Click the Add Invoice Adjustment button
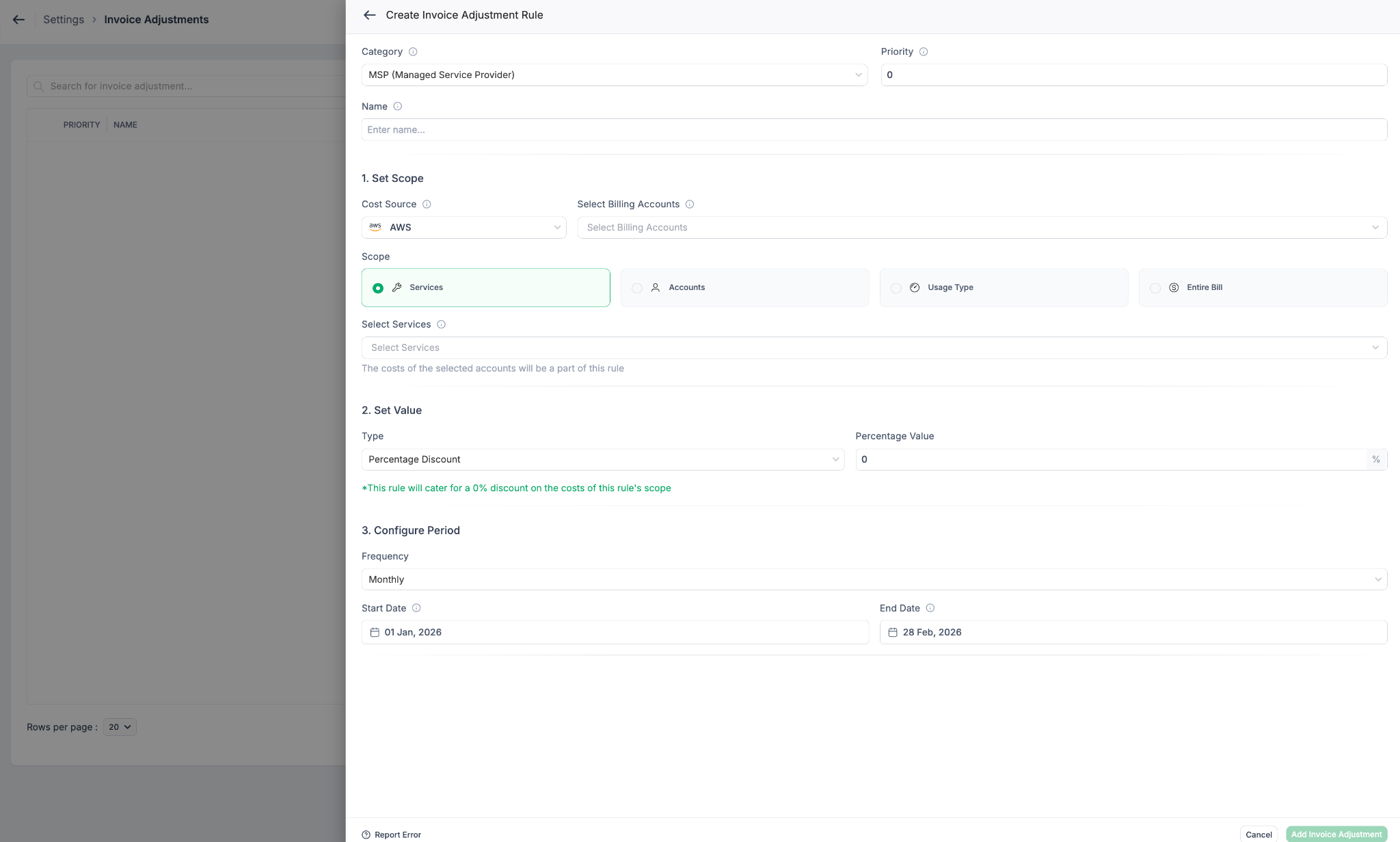The image size is (1400, 842). tap(1336, 834)
